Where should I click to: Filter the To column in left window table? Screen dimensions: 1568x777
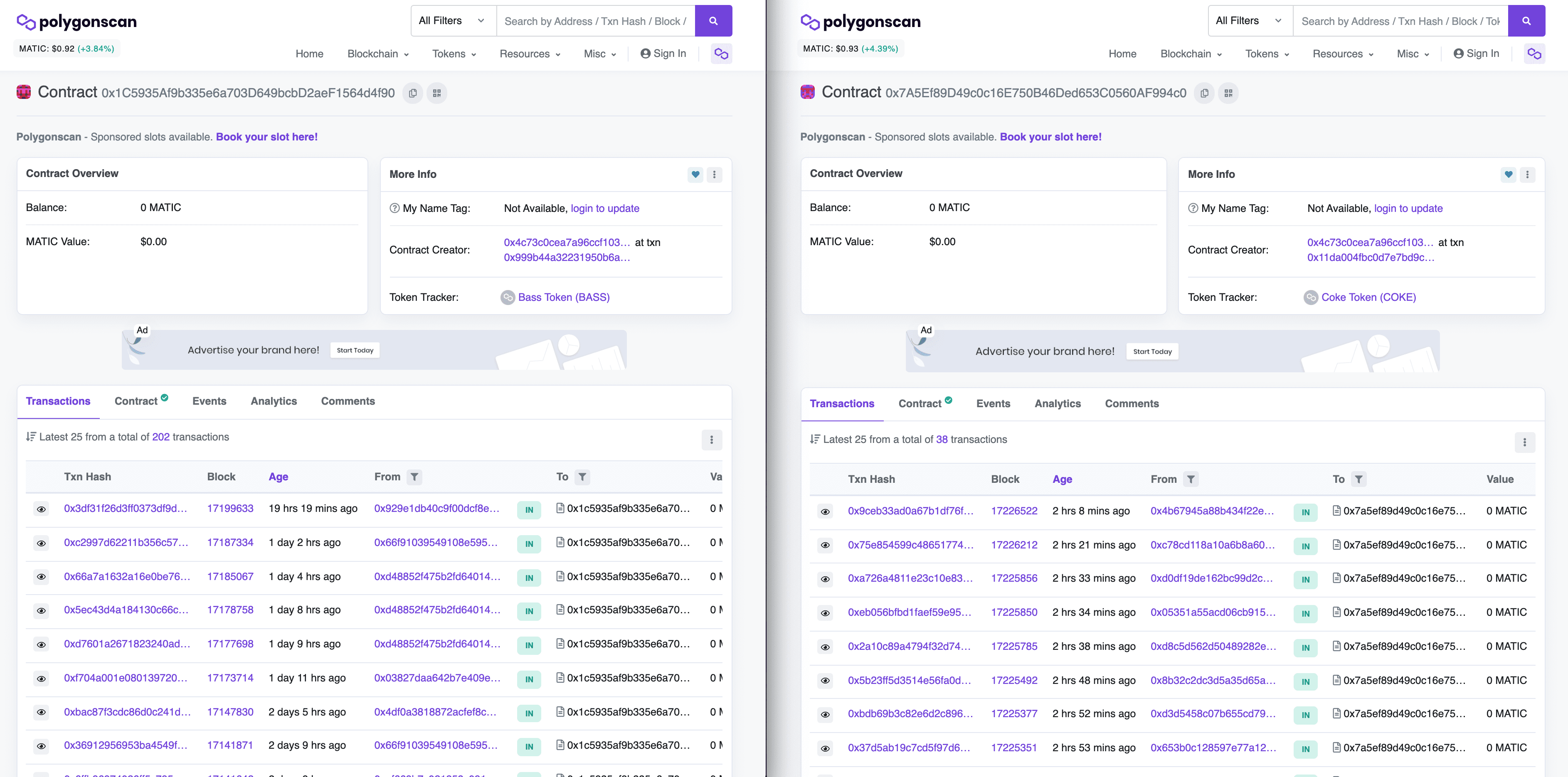coord(582,477)
